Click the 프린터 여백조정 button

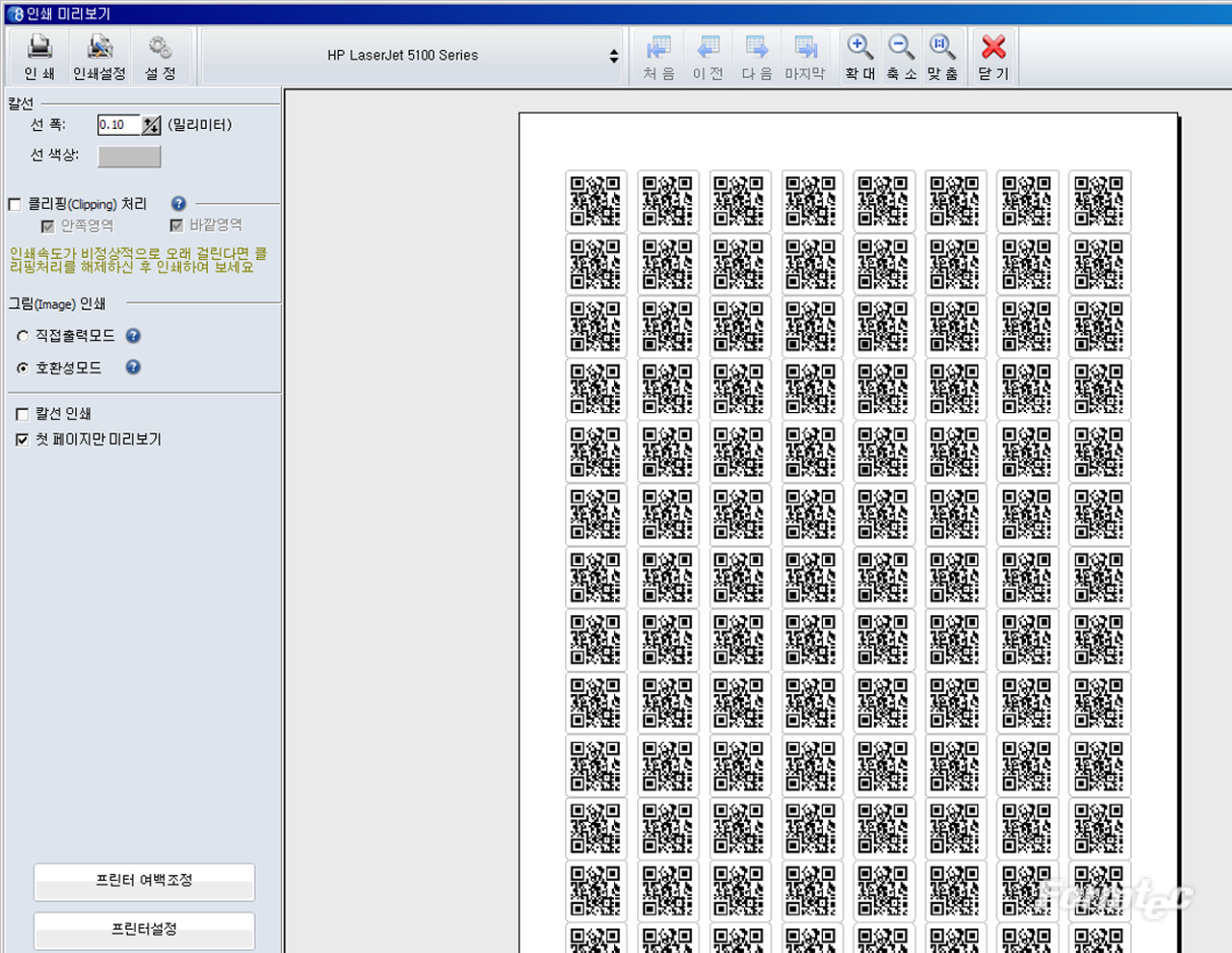[x=144, y=881]
